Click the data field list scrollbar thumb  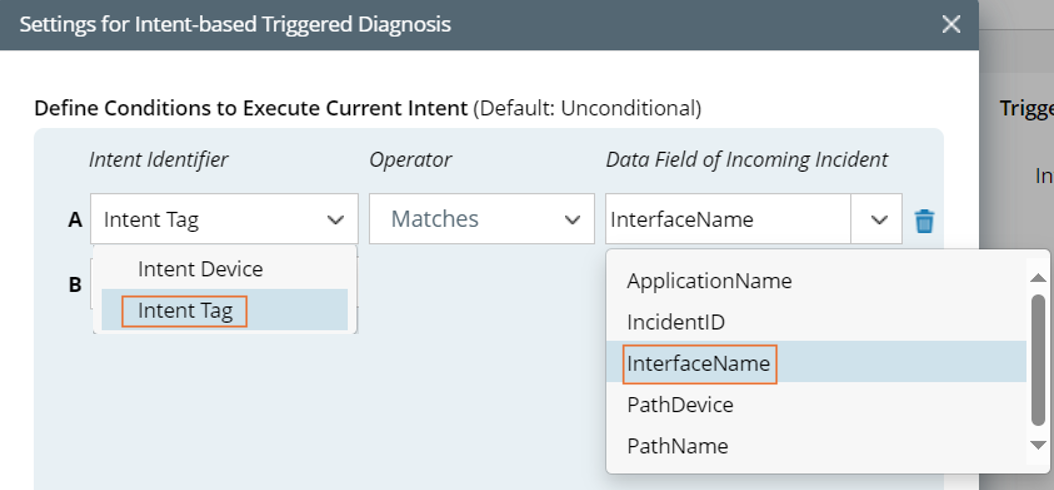pos(1039,360)
